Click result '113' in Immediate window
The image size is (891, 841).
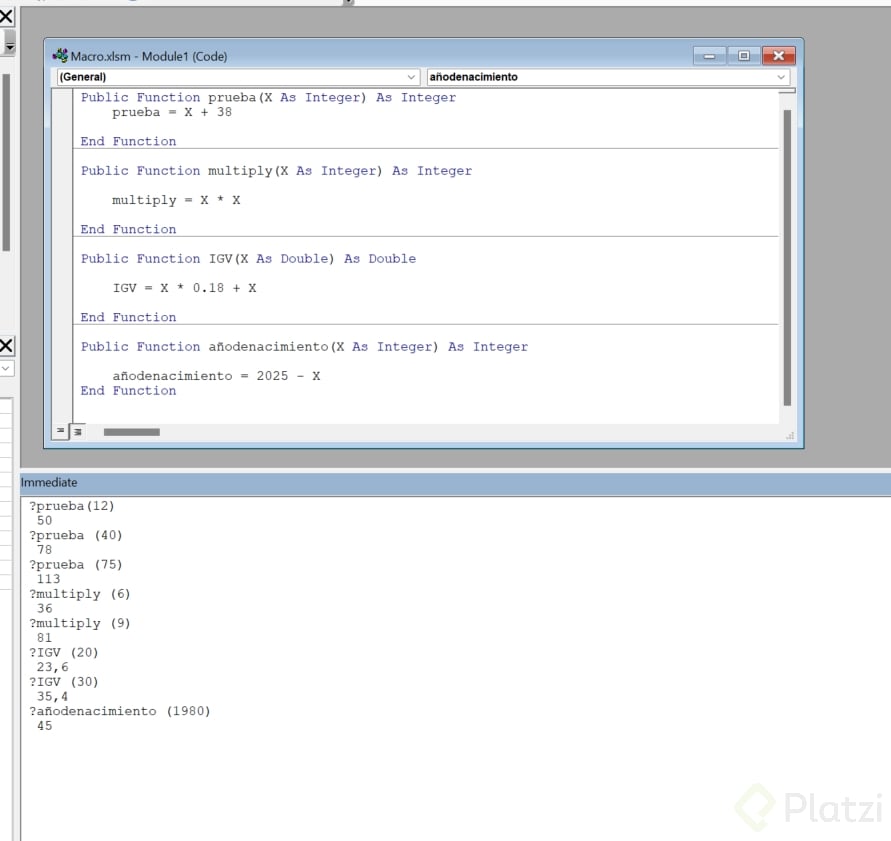point(48,579)
